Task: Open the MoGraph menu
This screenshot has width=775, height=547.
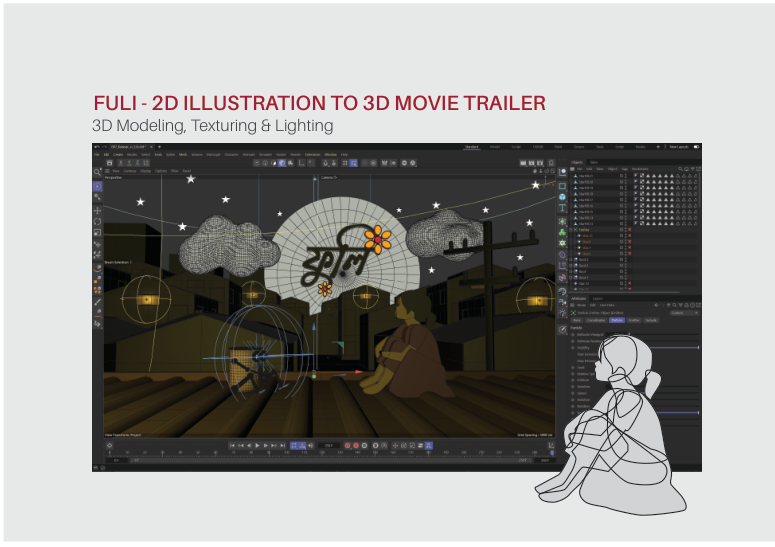Action: tap(214, 155)
